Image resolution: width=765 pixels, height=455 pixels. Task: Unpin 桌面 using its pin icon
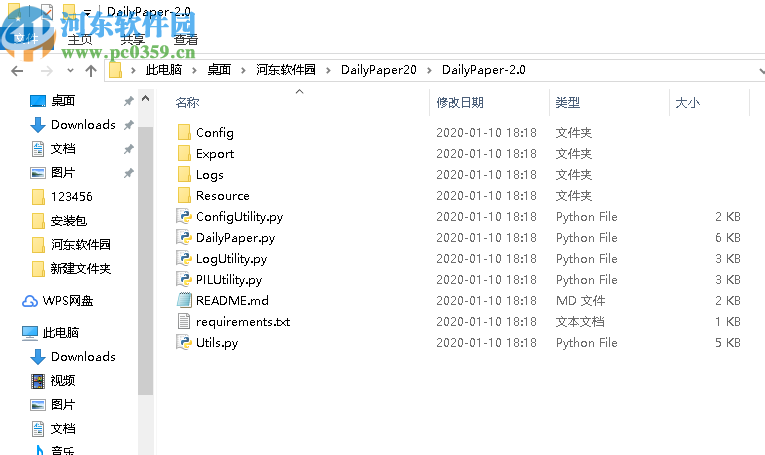[128, 101]
